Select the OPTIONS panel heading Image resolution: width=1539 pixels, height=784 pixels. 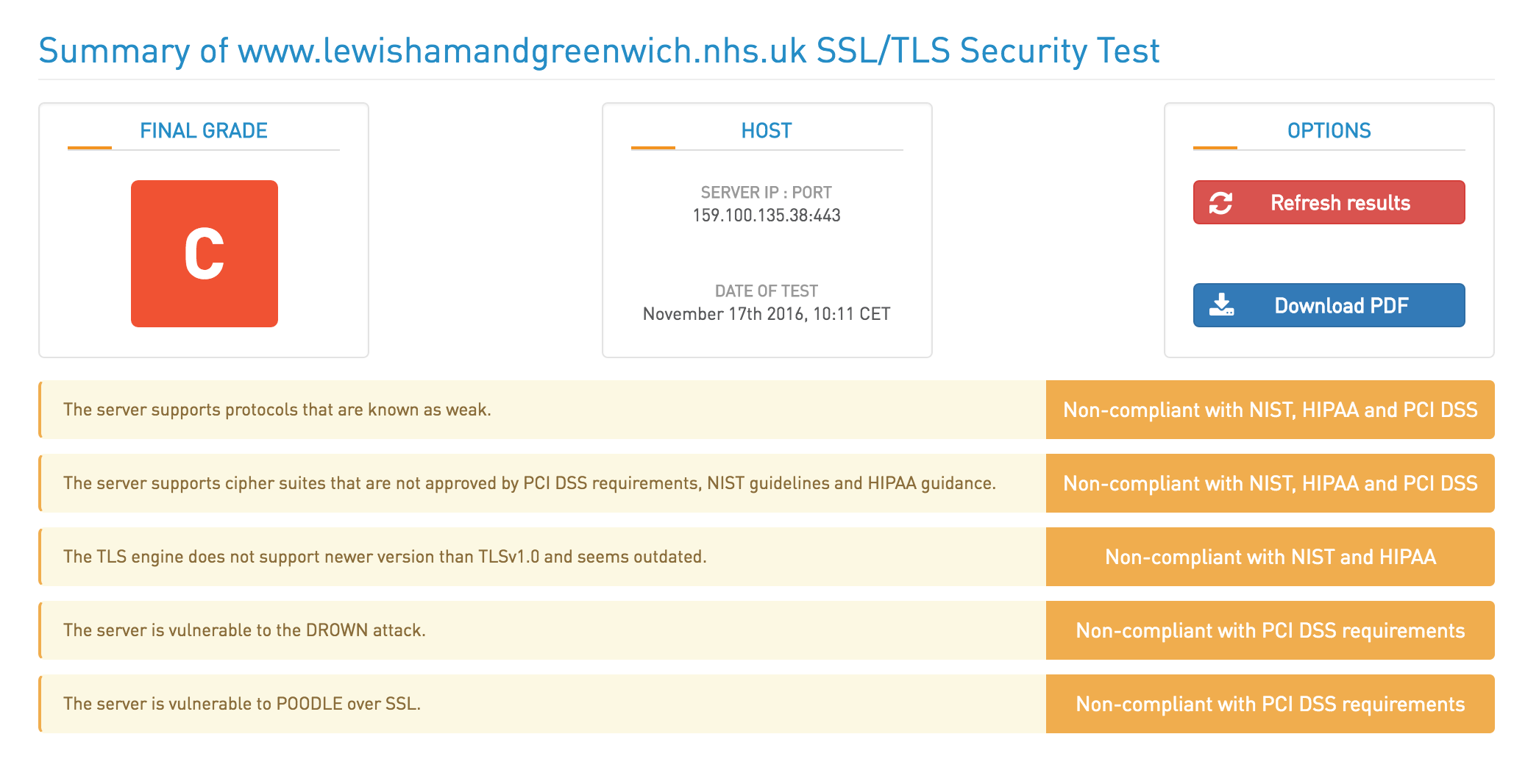tap(1329, 131)
